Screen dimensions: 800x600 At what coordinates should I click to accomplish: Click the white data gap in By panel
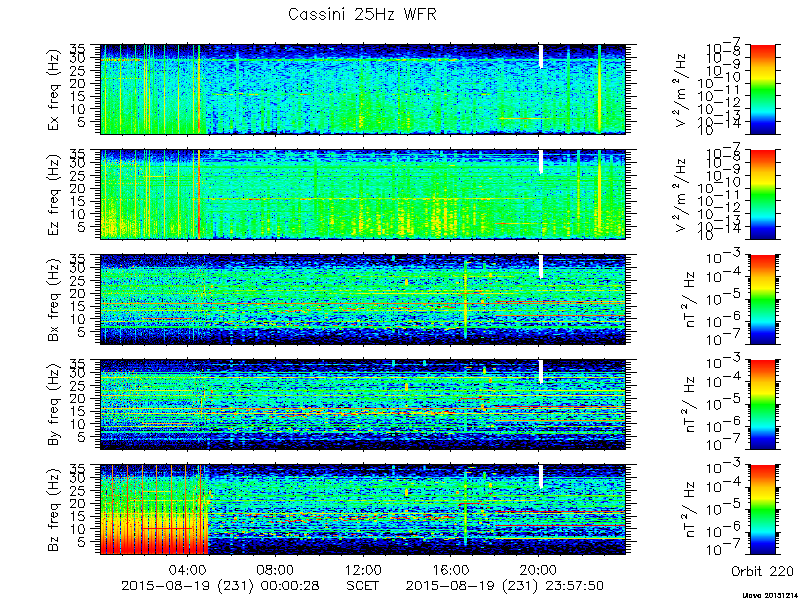coord(541,371)
